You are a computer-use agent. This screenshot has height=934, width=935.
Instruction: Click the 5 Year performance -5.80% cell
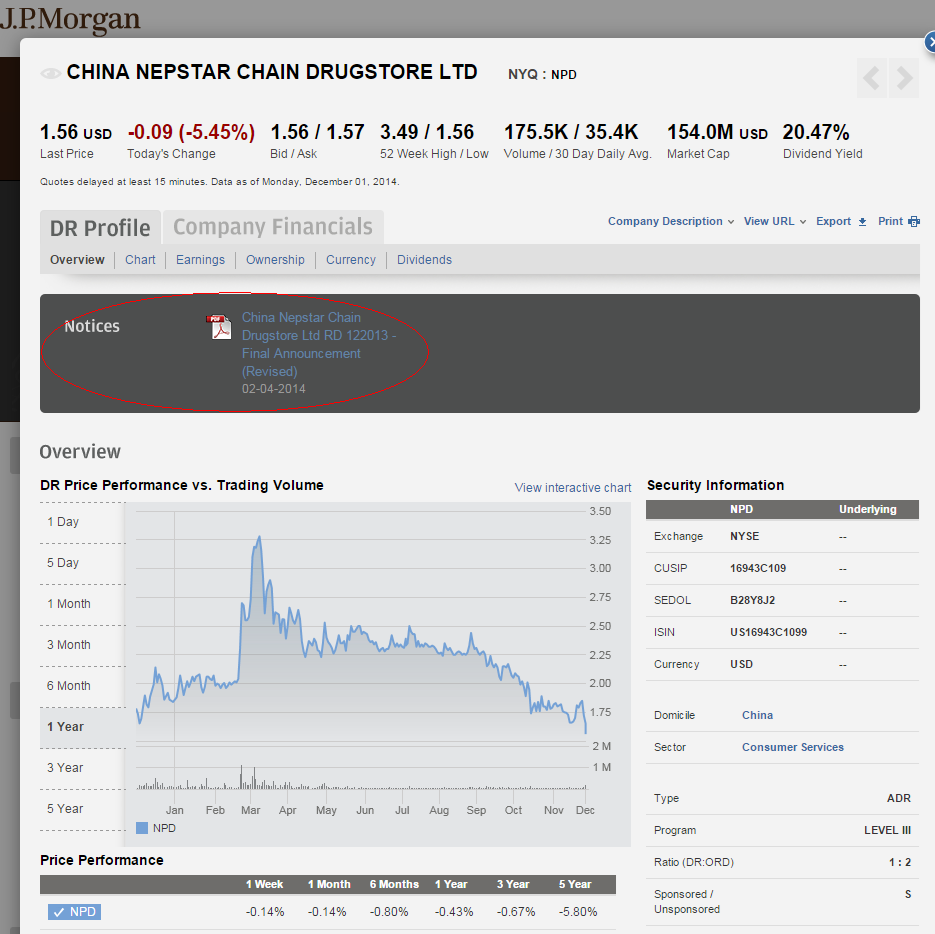(x=578, y=912)
